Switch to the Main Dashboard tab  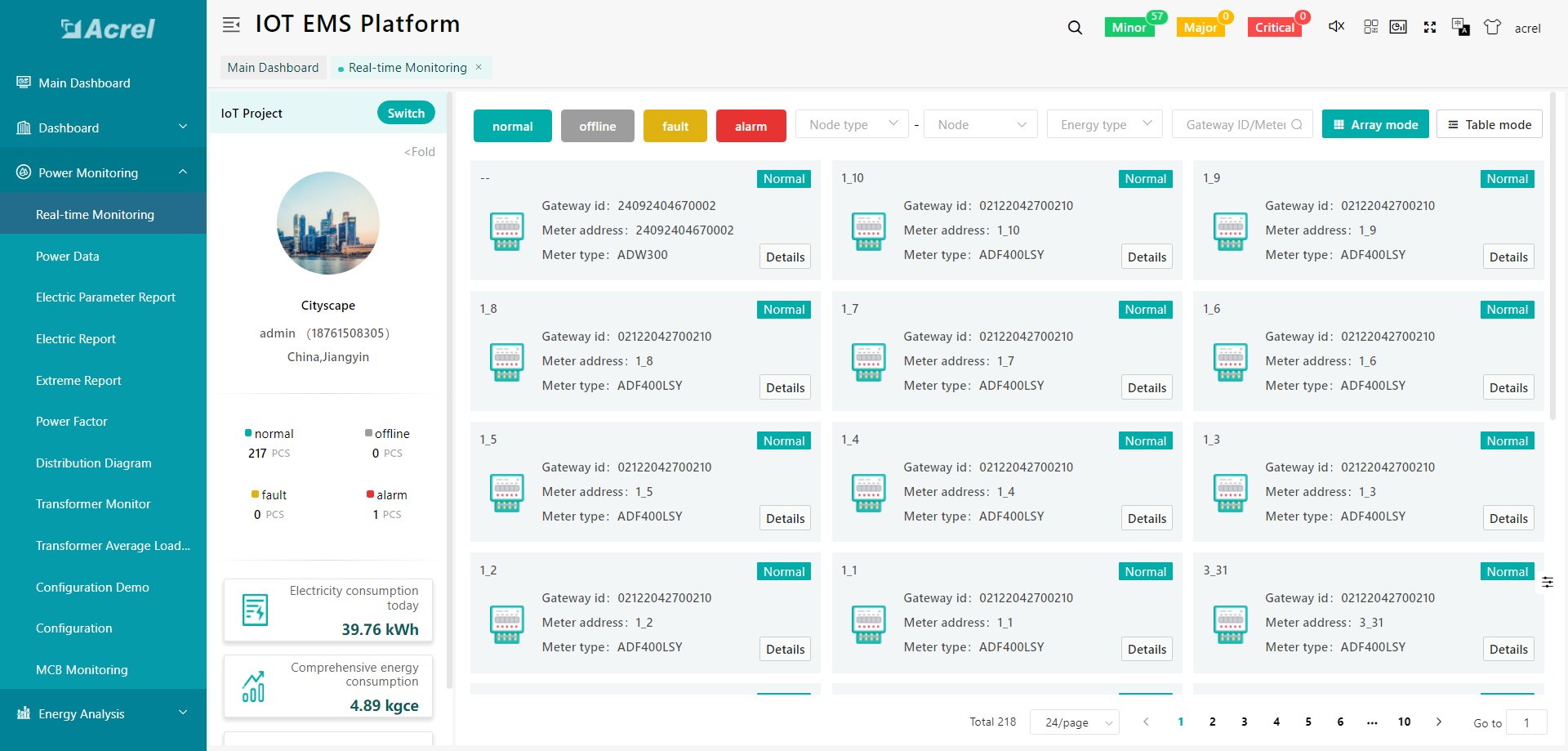point(273,67)
